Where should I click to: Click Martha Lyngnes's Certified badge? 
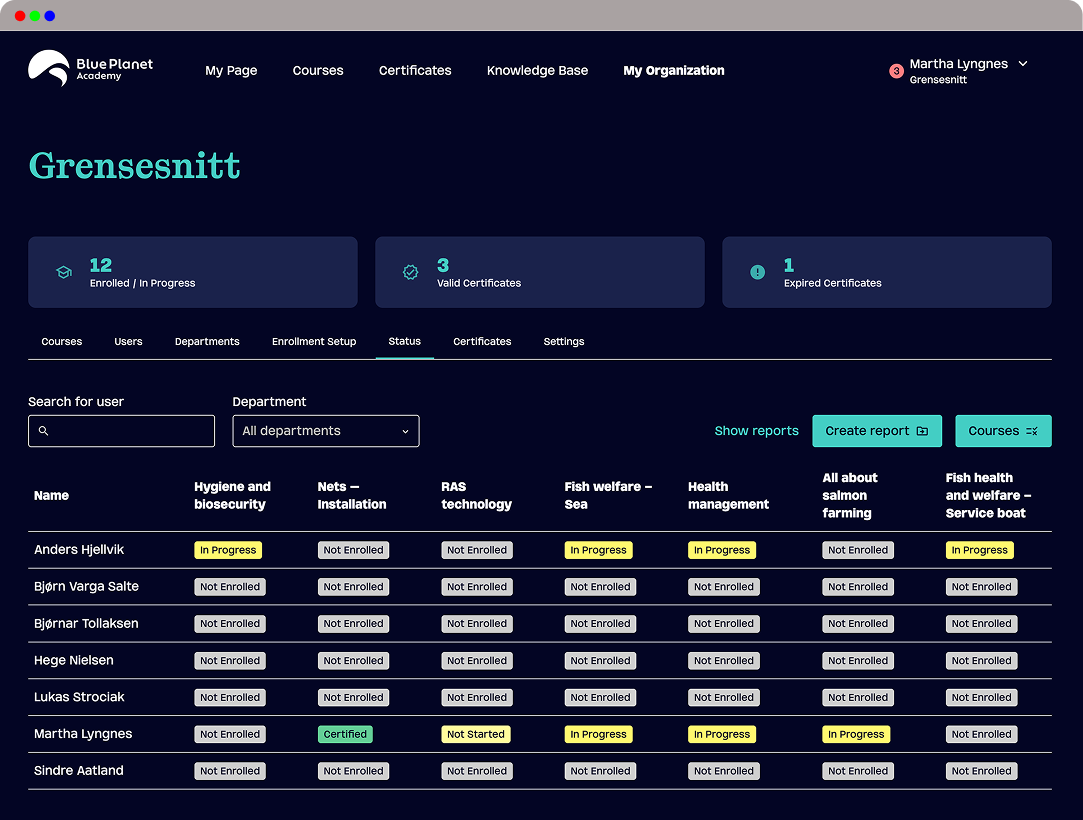coord(345,734)
